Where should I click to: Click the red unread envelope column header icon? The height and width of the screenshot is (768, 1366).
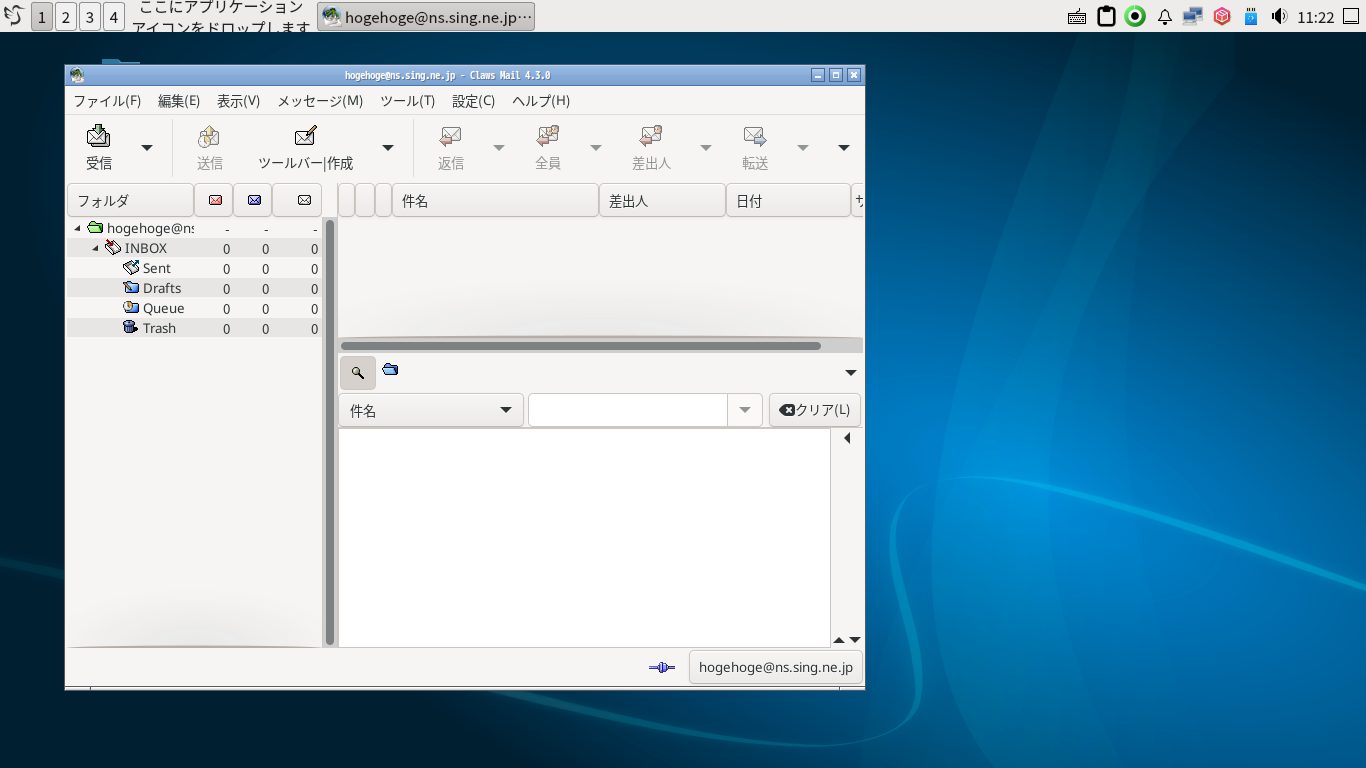213,200
